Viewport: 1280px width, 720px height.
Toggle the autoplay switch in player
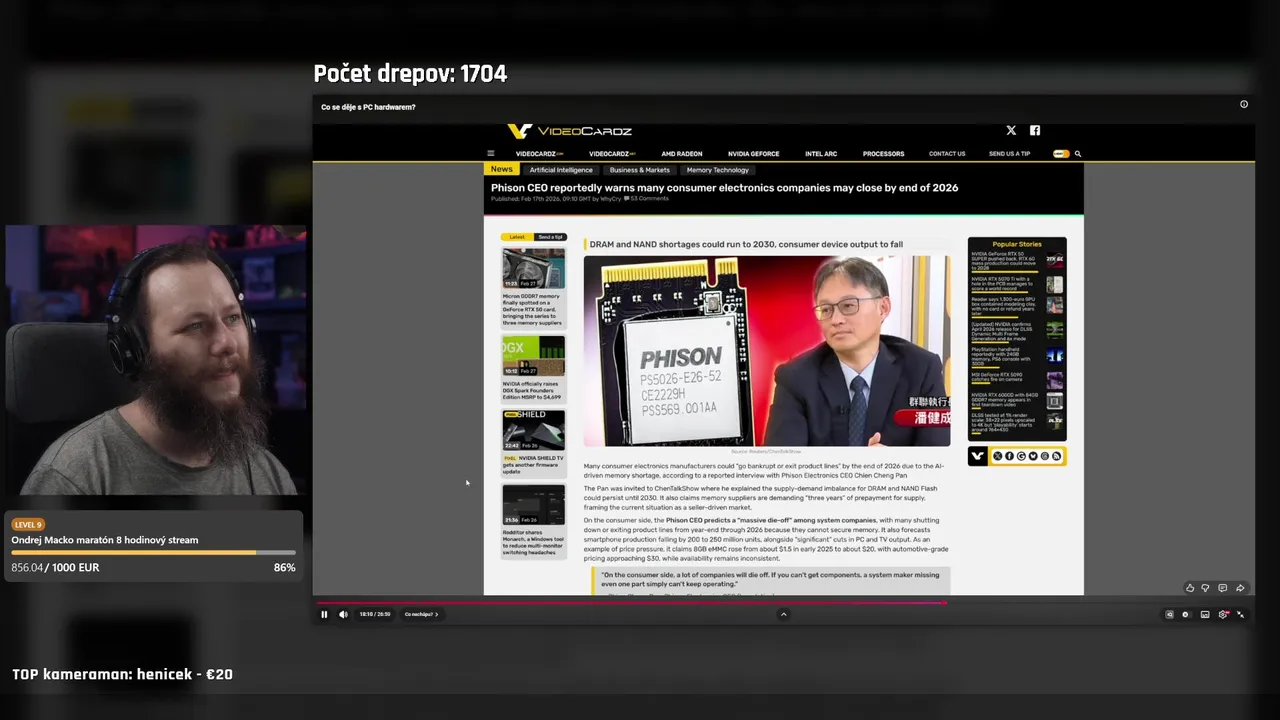(1187, 614)
